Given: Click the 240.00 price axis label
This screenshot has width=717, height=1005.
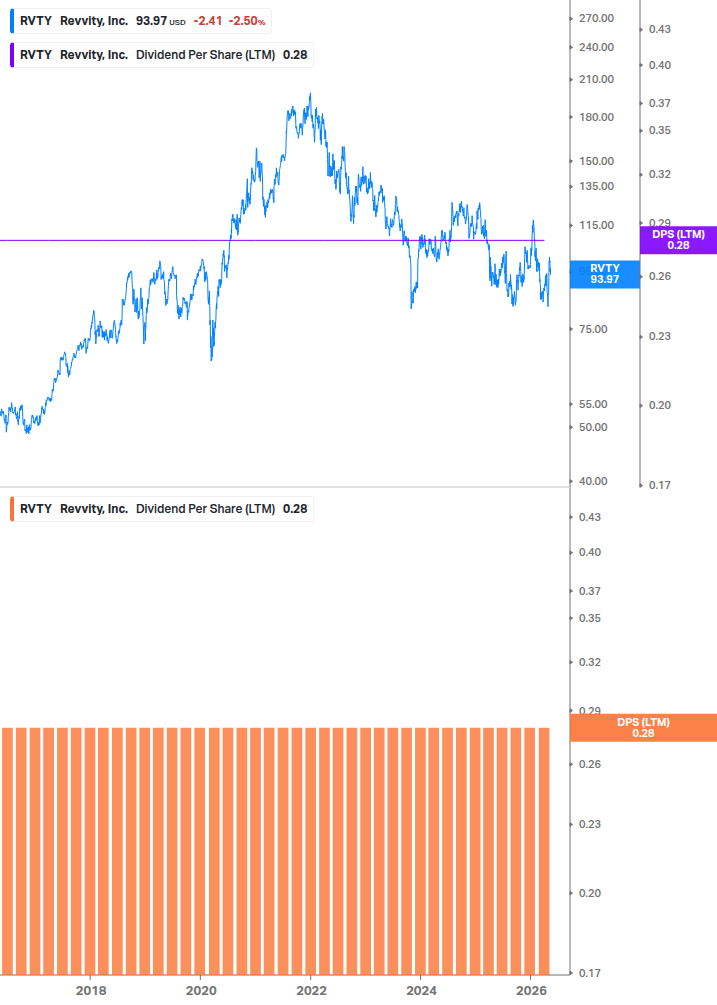Looking at the screenshot, I should point(597,47).
